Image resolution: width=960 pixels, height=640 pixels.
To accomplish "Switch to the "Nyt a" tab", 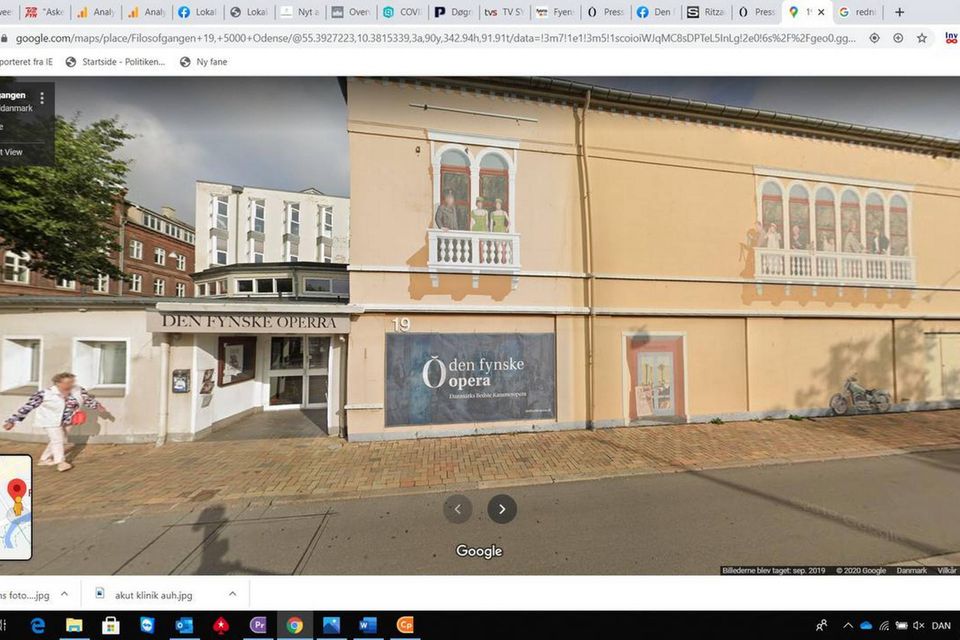I will [299, 12].
